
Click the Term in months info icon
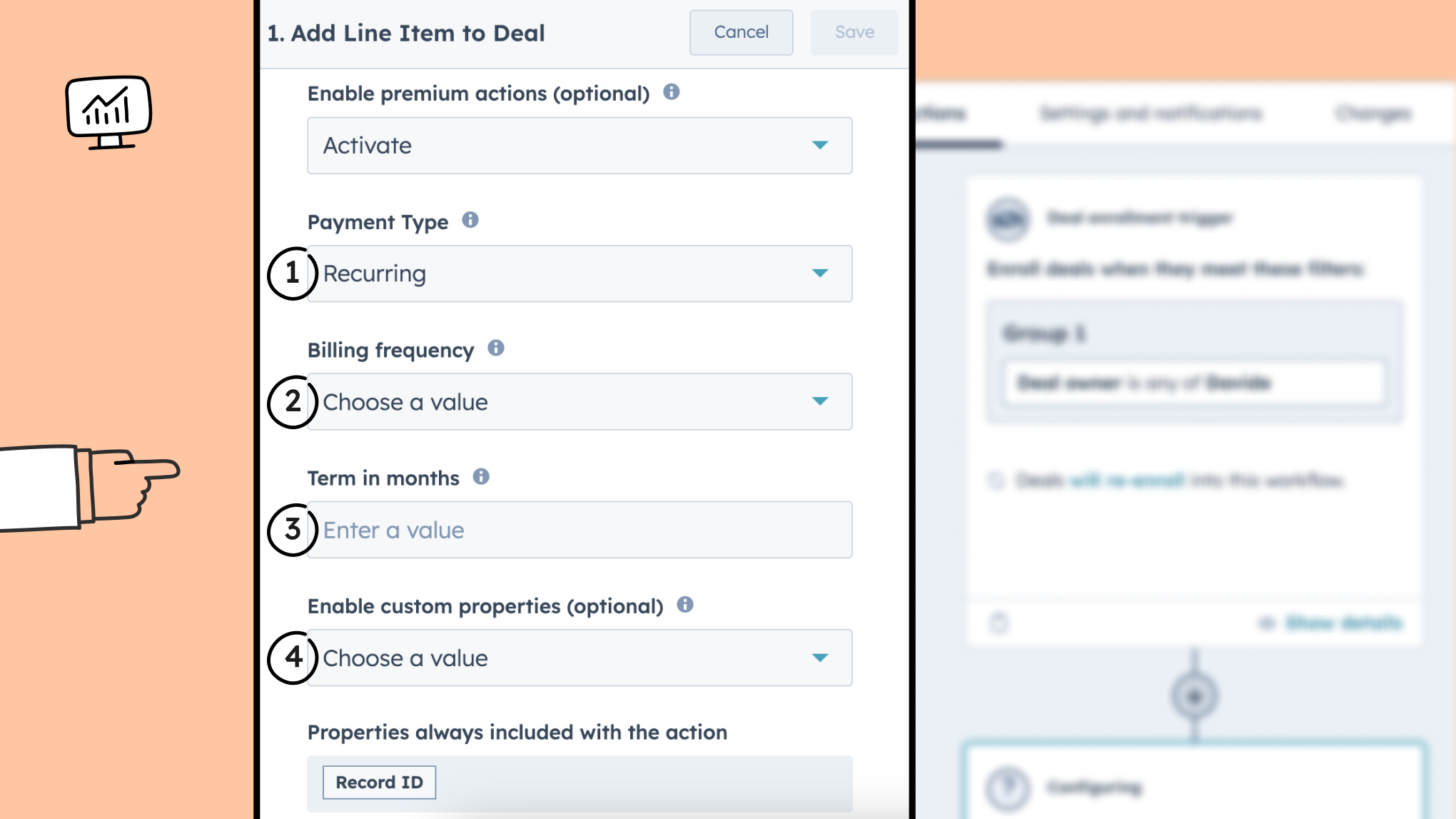481,476
